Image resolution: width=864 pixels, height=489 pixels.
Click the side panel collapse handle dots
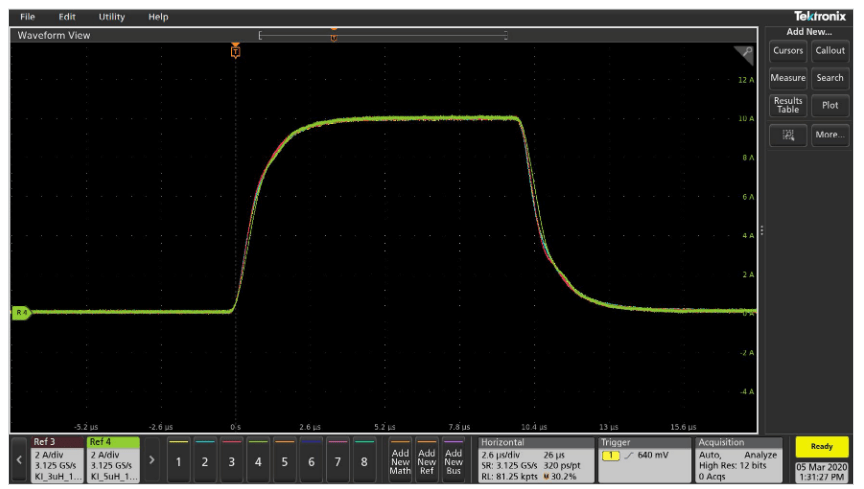(x=762, y=230)
